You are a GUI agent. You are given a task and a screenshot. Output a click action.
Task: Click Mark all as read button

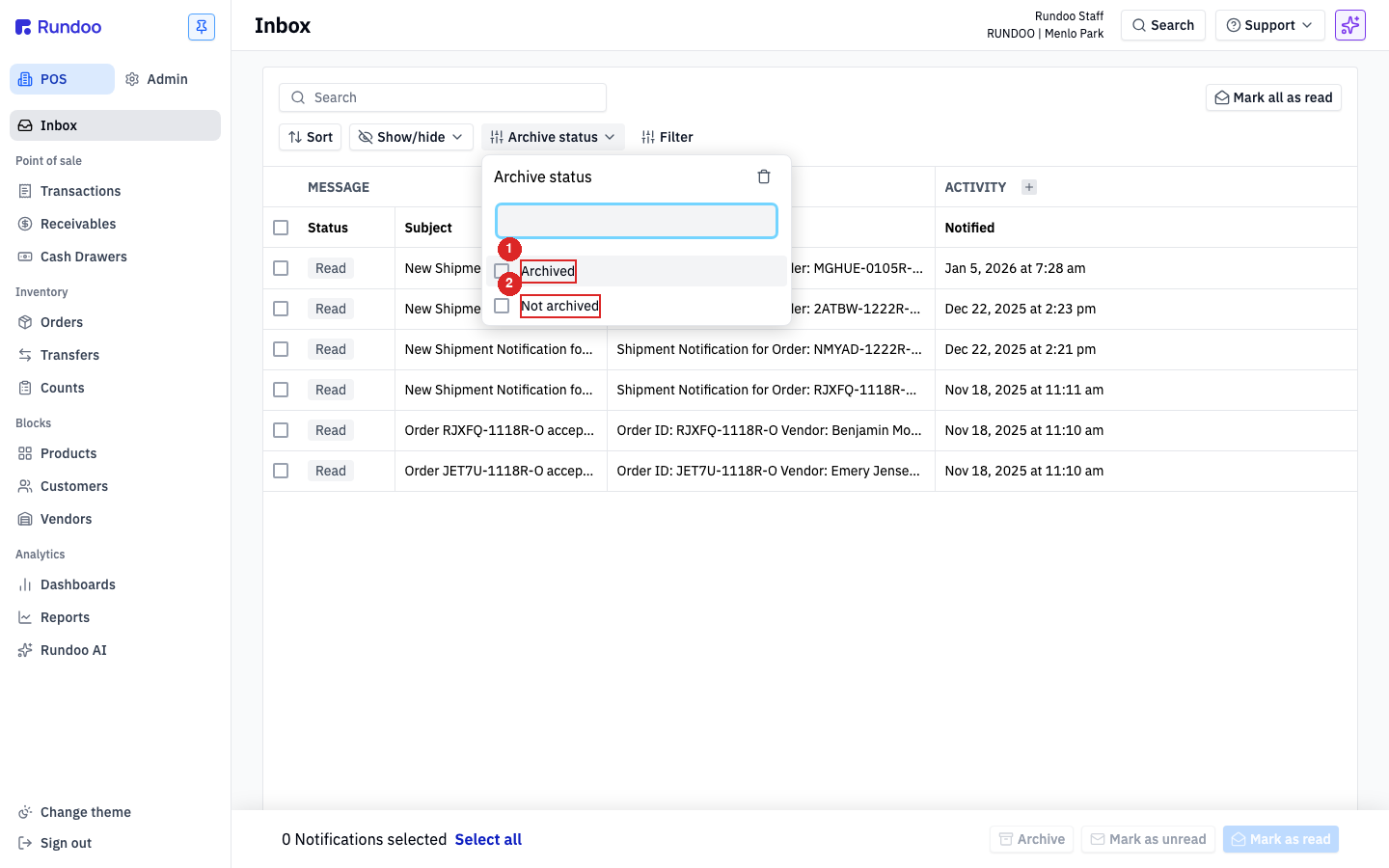[1273, 97]
